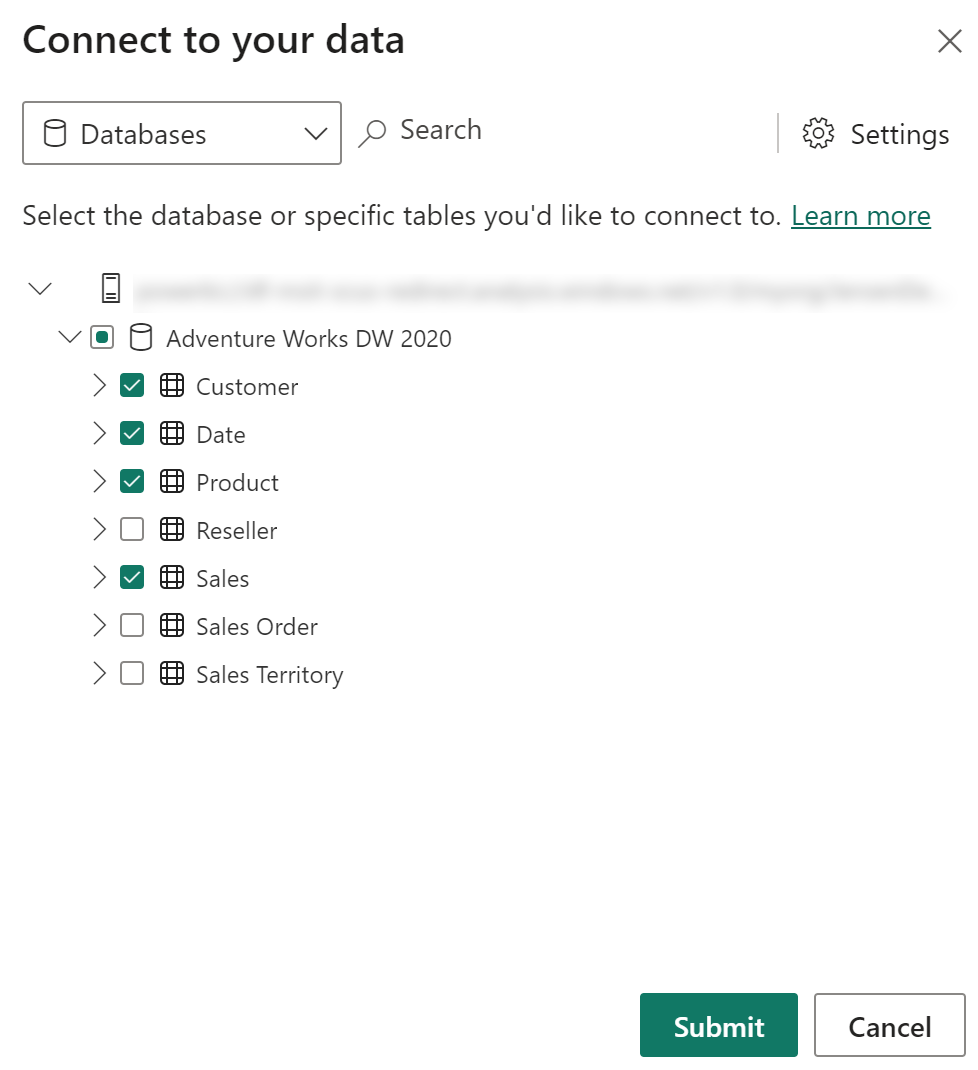Click the table icon next to Product
Screen dimensions: 978x1070
pyautogui.click(x=172, y=482)
